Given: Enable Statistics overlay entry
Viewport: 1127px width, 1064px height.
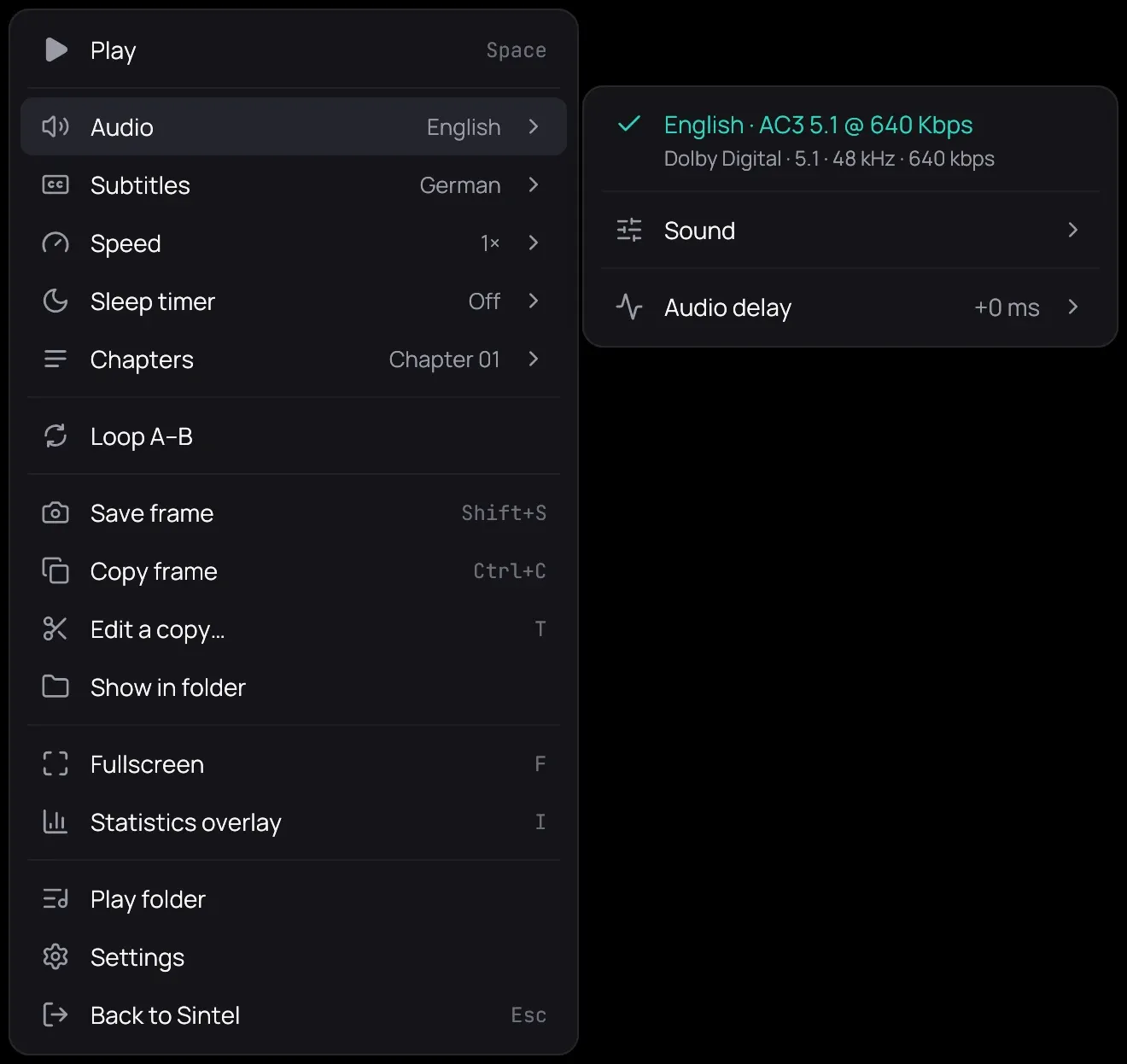Looking at the screenshot, I should 294,821.
